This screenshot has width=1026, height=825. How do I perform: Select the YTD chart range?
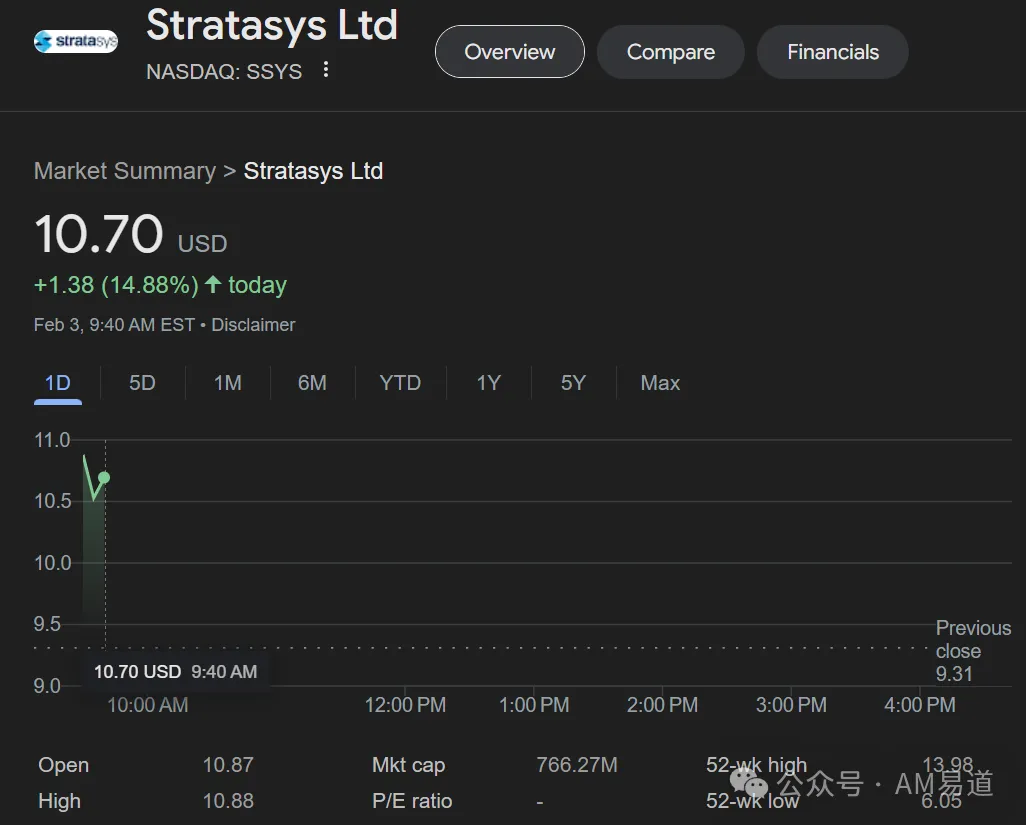(x=400, y=383)
